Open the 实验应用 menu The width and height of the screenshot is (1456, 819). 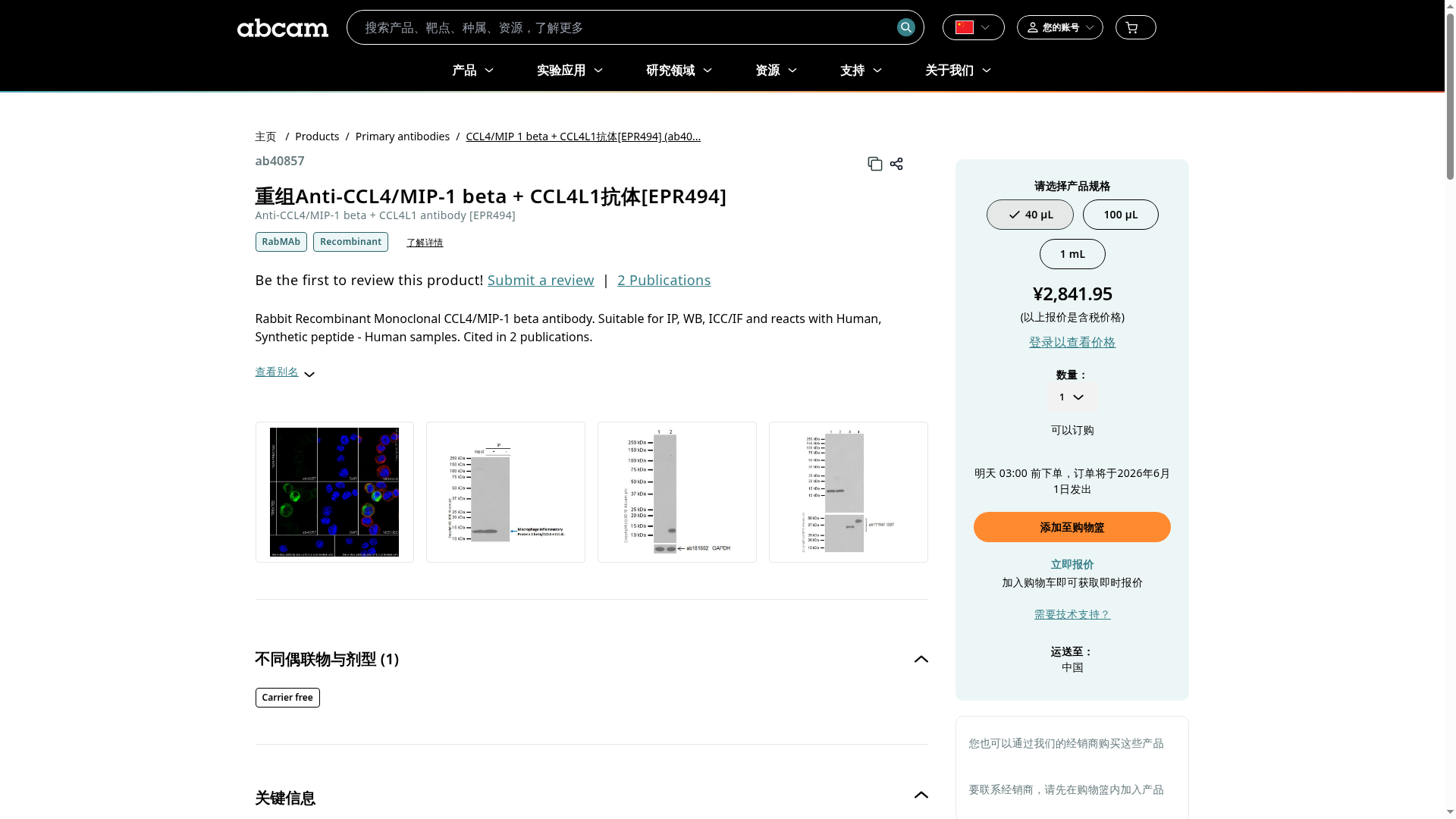pos(570,71)
